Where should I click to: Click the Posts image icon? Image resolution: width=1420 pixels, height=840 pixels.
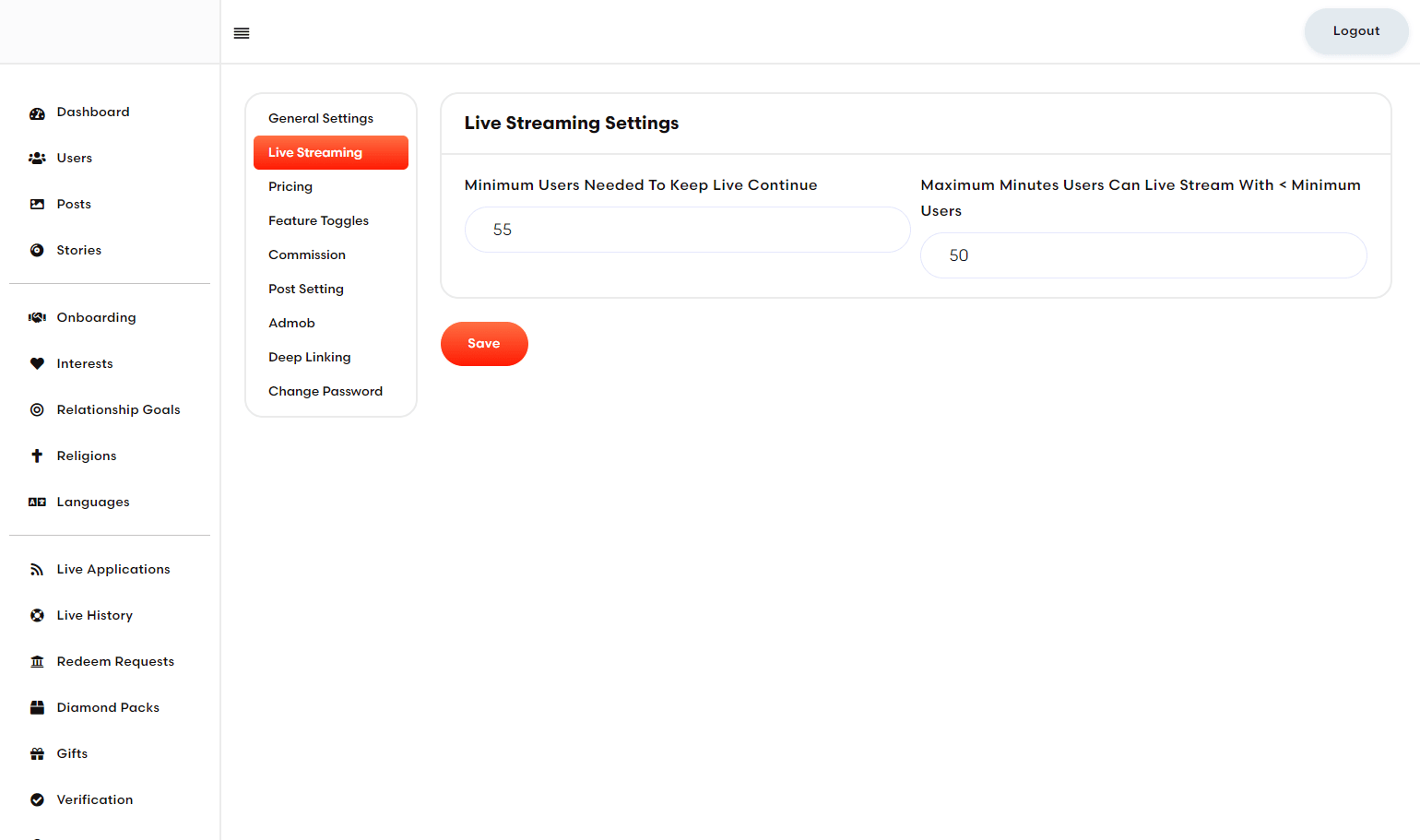[x=37, y=205]
